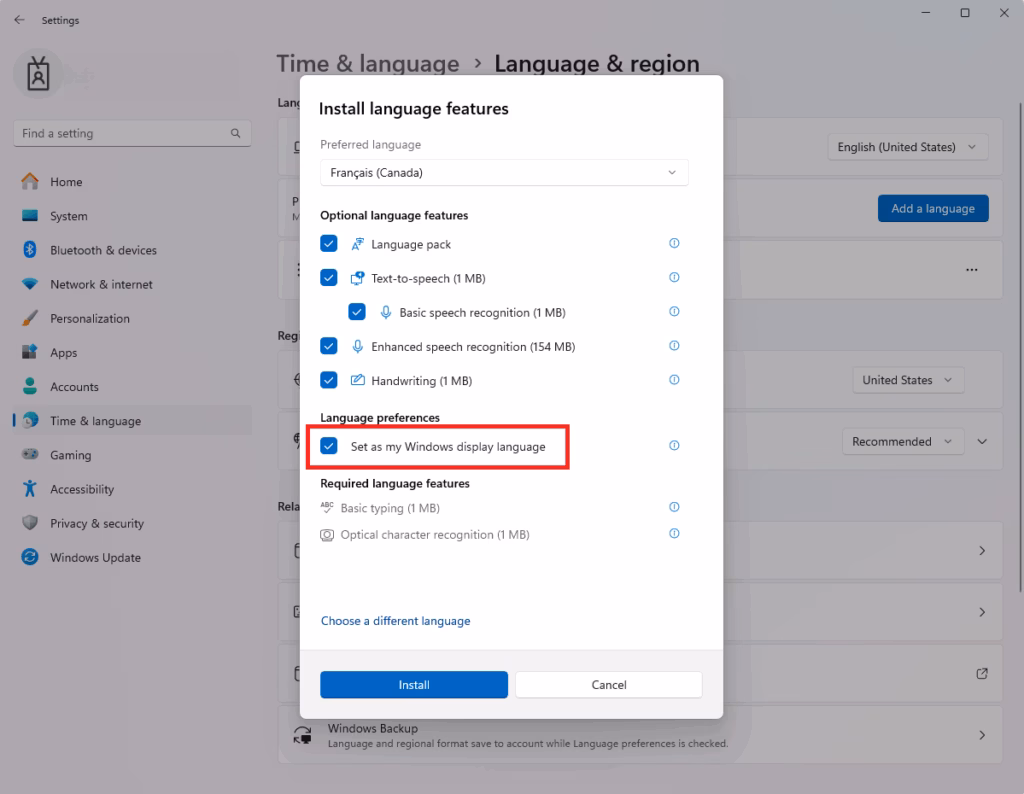This screenshot has width=1024, height=794.
Task: Uncheck Enhanced speech recognition checkbox
Action: 328,345
